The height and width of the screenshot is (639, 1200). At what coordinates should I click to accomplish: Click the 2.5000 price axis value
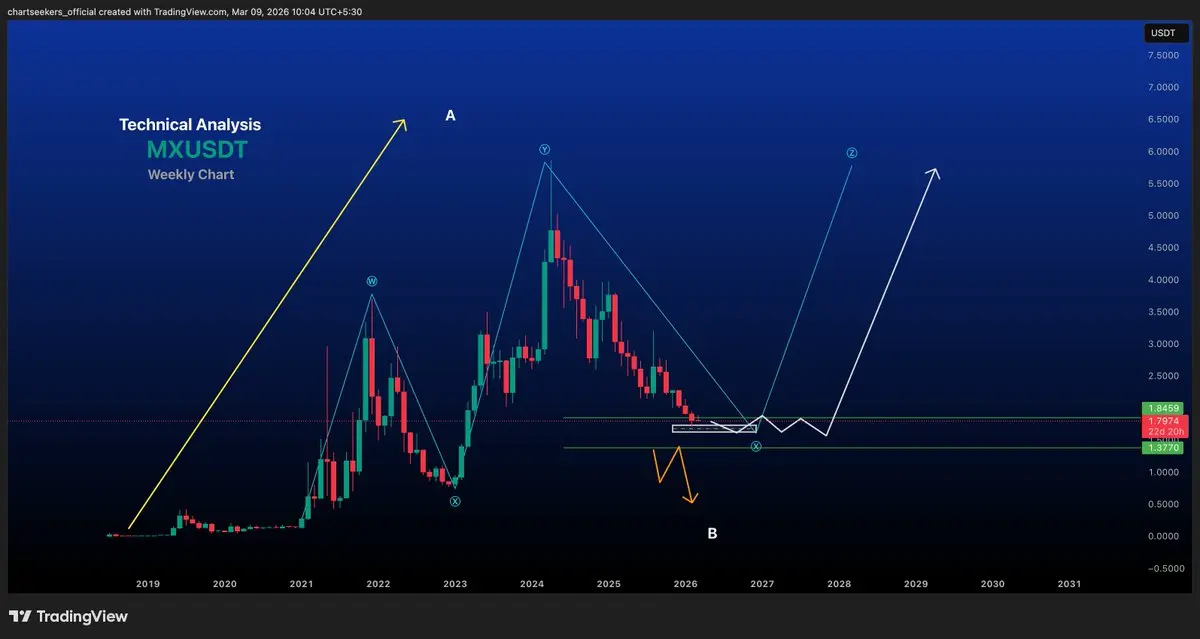coord(1162,376)
